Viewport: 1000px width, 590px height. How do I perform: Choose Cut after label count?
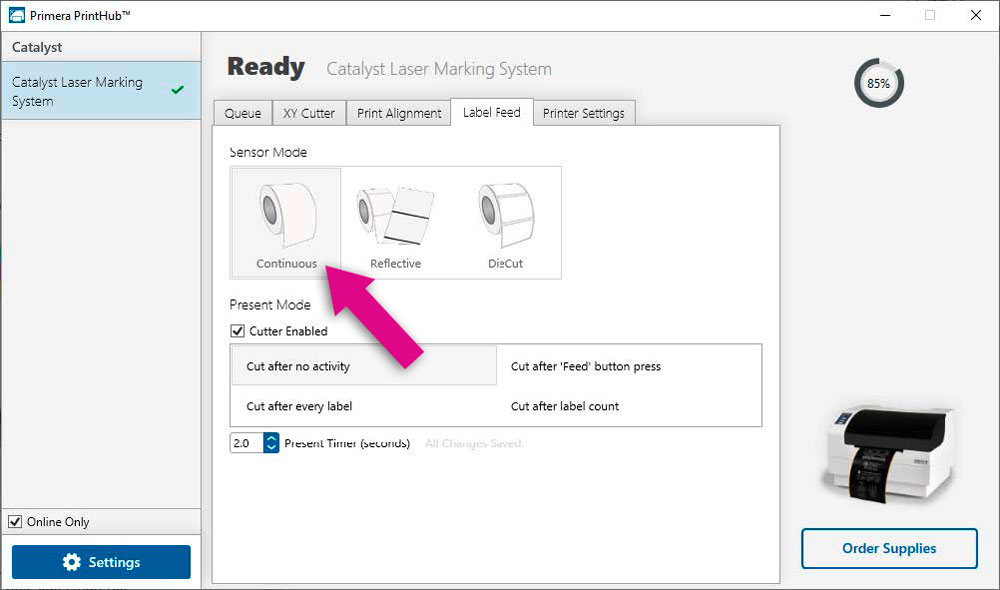(629, 406)
